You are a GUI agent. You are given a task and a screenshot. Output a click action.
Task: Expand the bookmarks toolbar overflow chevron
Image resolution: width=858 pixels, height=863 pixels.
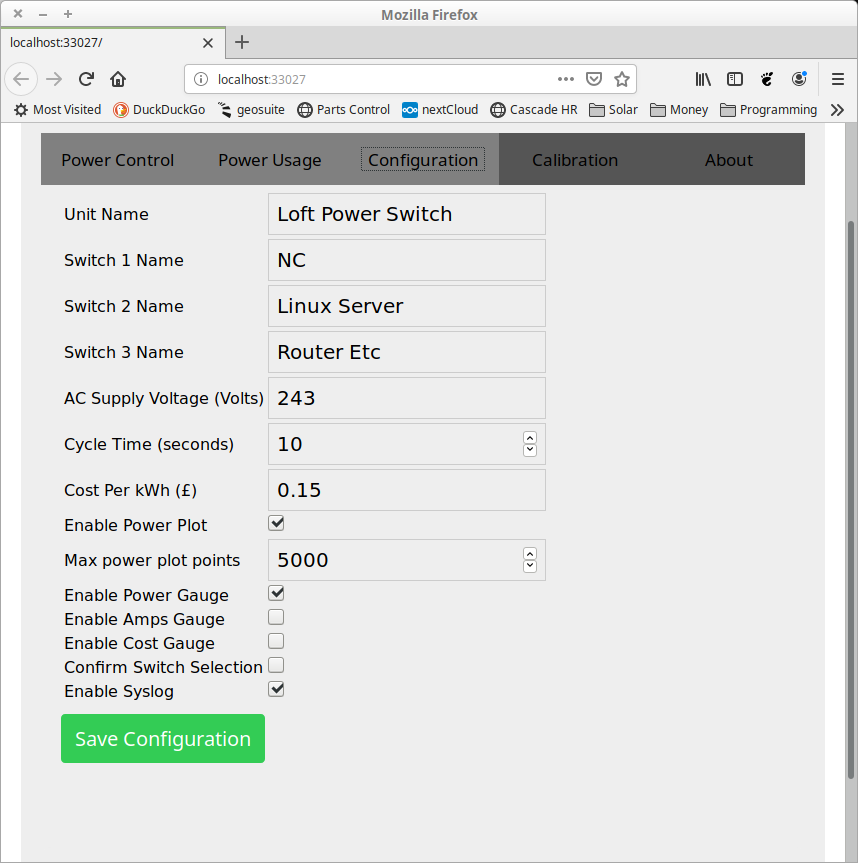(x=838, y=110)
